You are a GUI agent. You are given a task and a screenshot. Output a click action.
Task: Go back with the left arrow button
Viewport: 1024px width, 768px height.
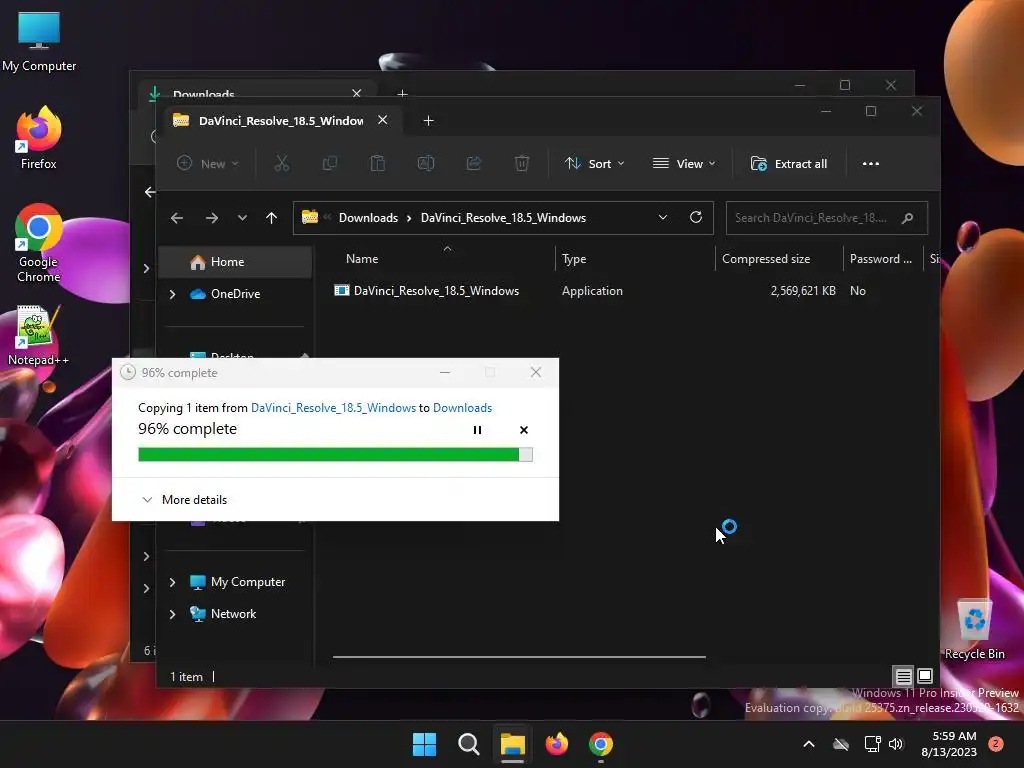(177, 218)
